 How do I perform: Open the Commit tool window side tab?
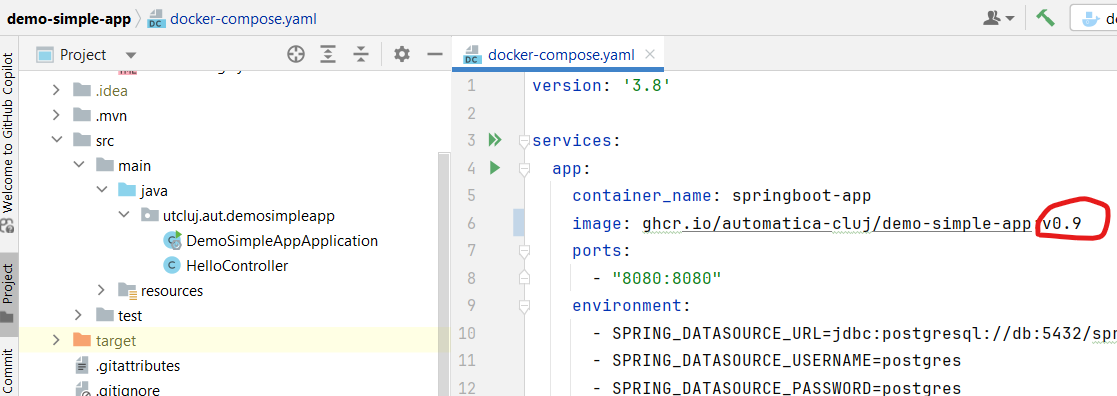(9, 370)
